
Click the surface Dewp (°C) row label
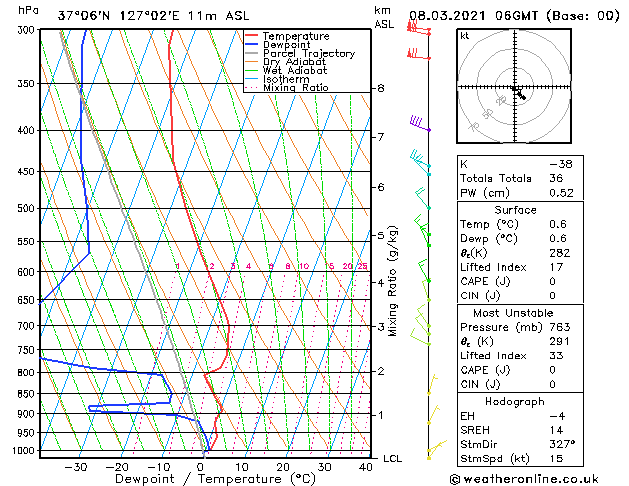pos(489,239)
